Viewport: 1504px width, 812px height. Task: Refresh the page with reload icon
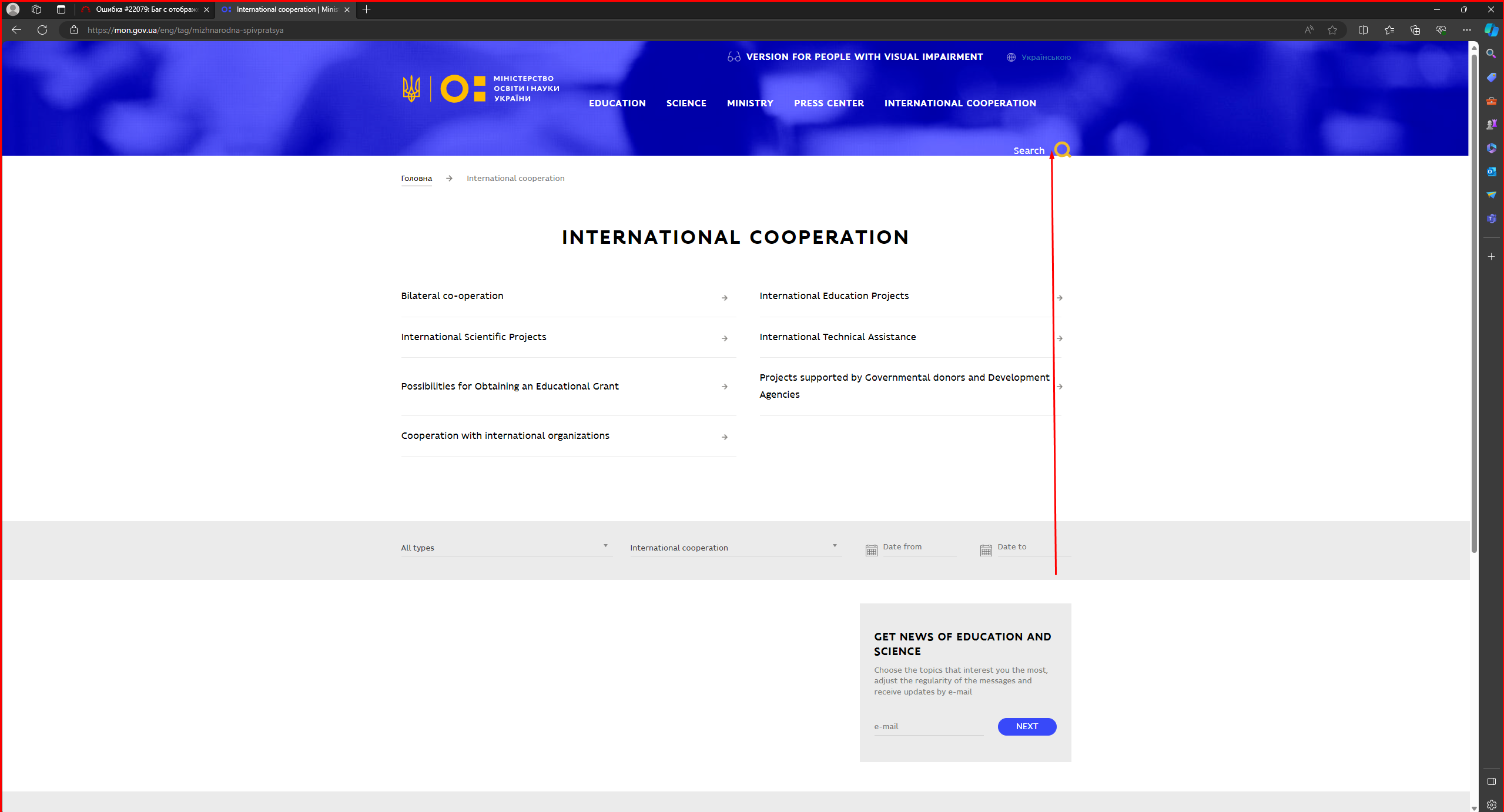[x=42, y=30]
